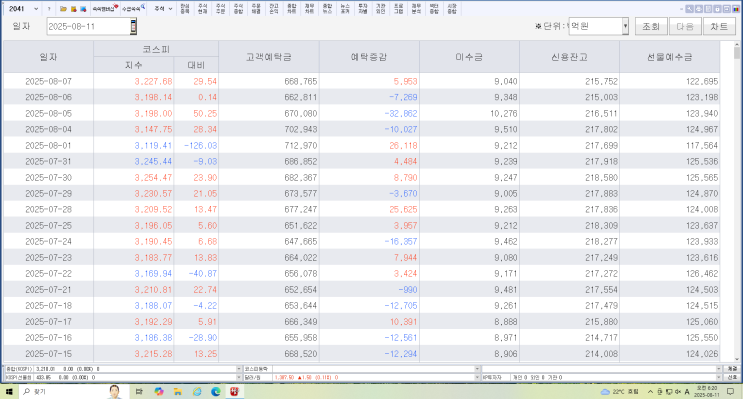Launch Copilot from the taskbar

click(x=159, y=391)
